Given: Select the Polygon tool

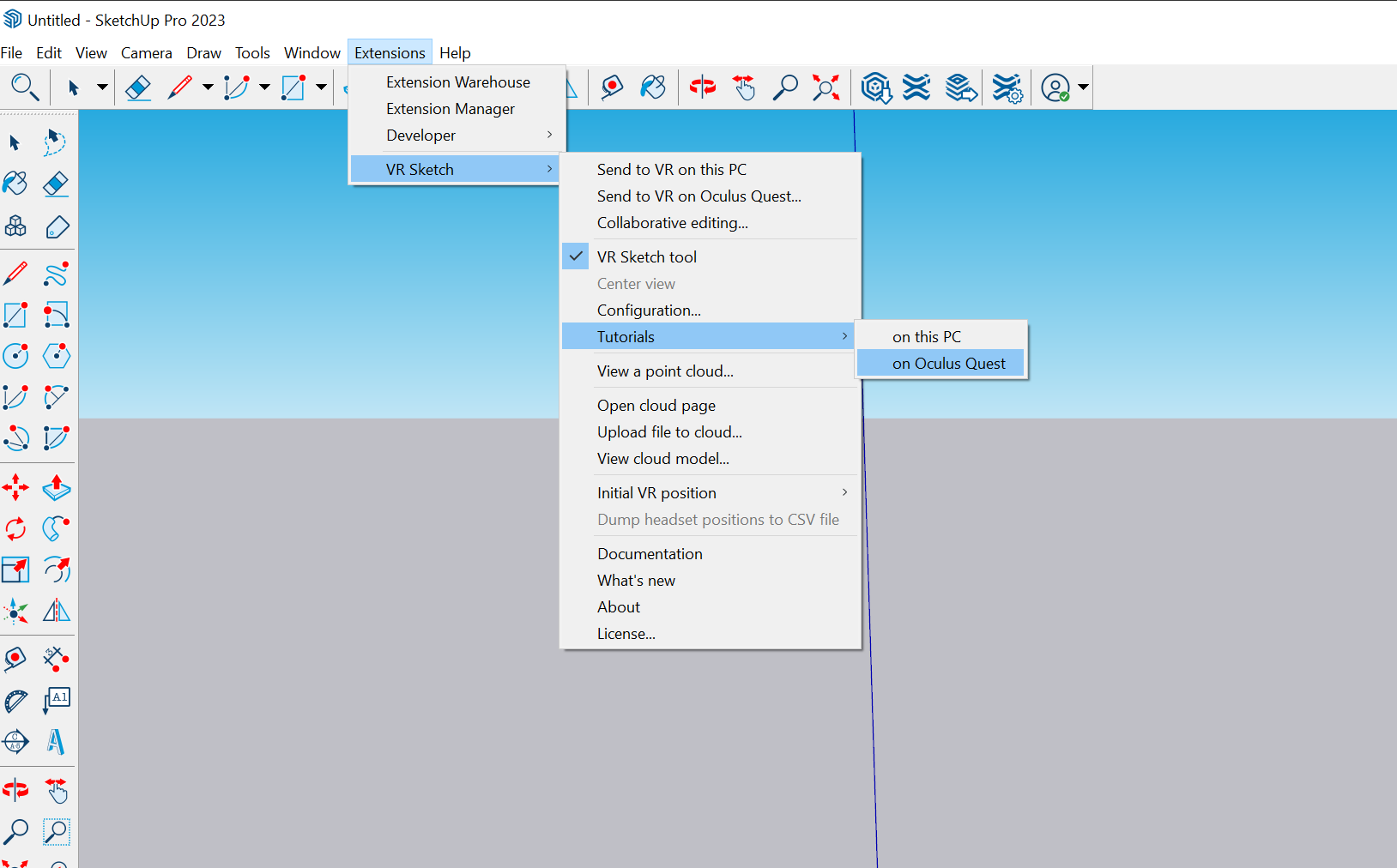Looking at the screenshot, I should (56, 356).
